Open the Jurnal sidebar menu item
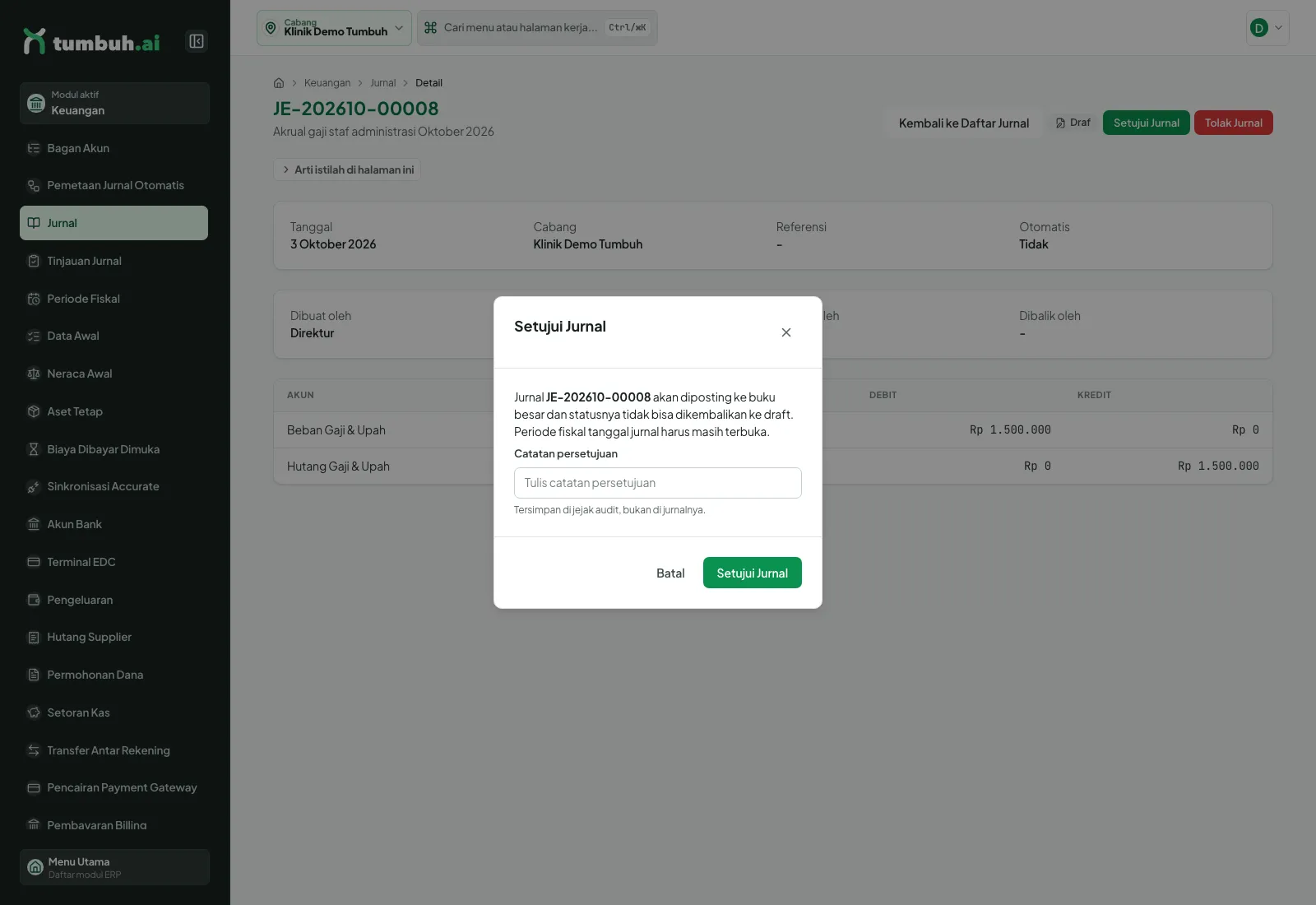 pos(114,223)
